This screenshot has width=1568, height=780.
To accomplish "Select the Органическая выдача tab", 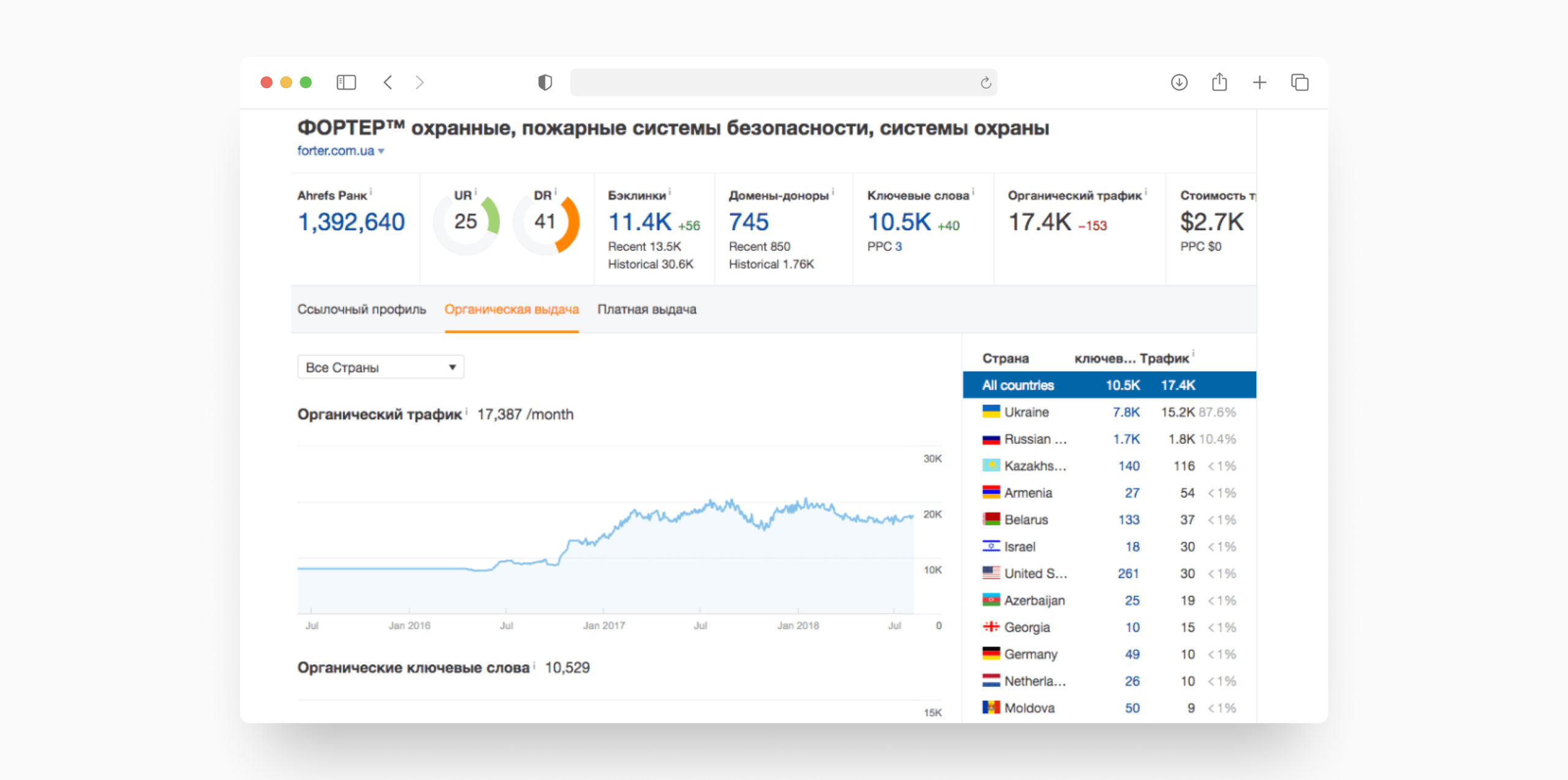I will pos(511,309).
